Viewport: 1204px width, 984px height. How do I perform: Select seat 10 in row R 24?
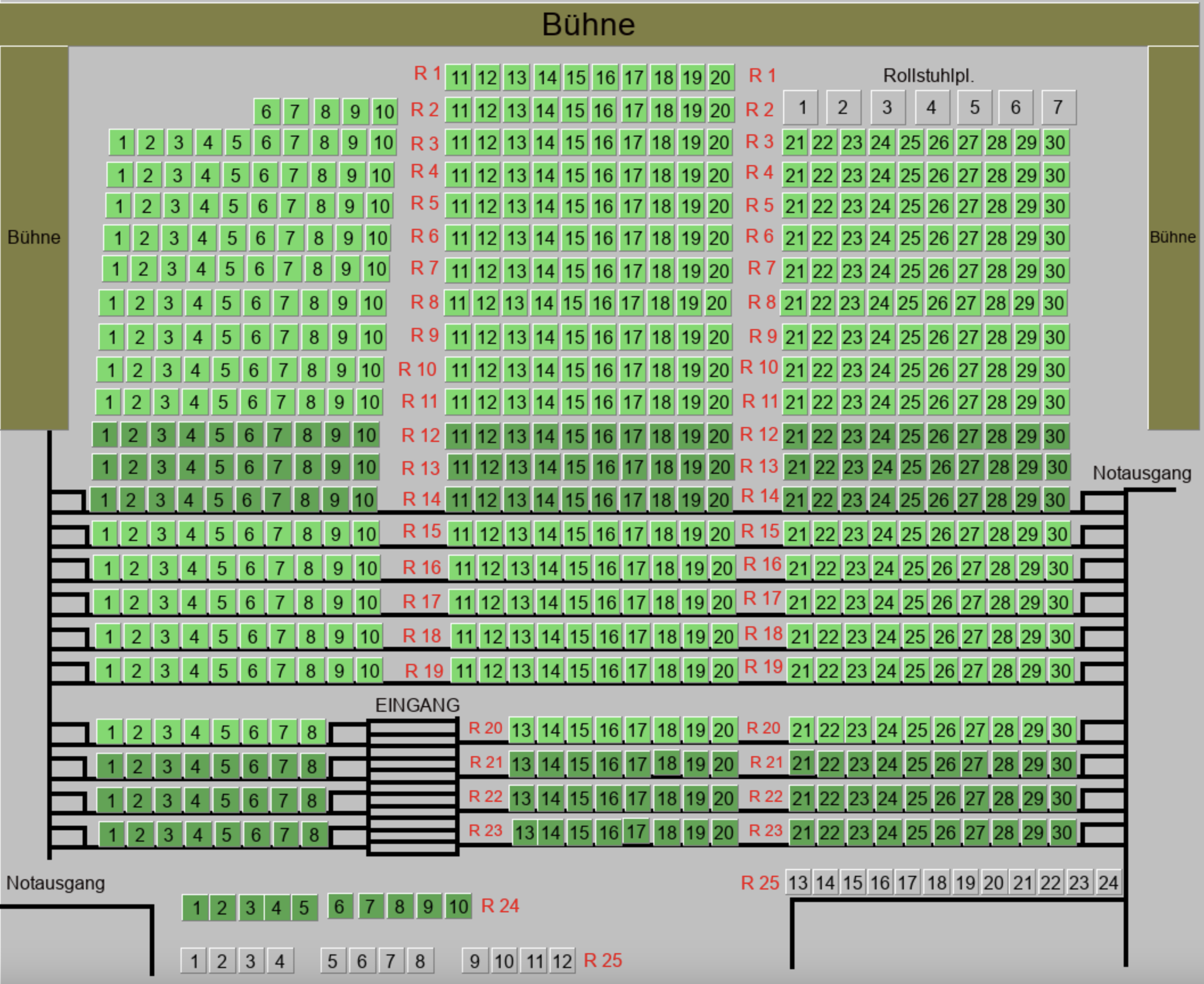458,907
